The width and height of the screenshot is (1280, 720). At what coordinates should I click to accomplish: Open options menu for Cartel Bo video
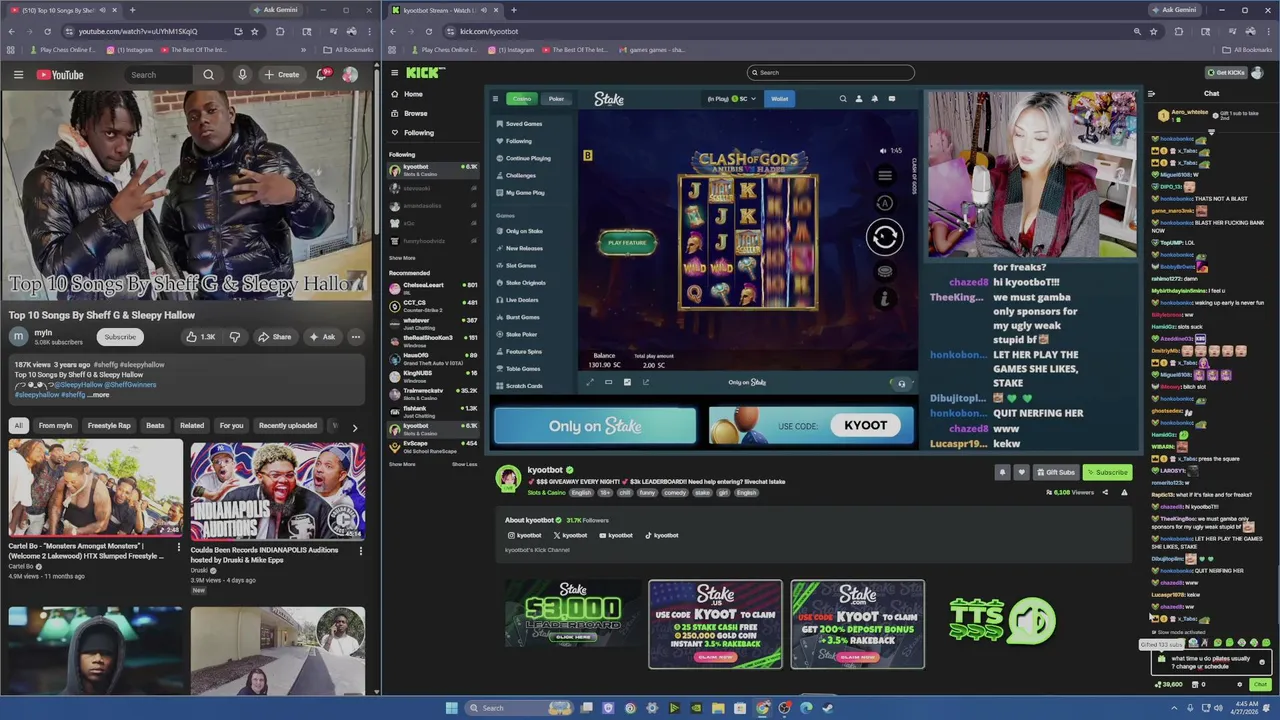pos(179,547)
